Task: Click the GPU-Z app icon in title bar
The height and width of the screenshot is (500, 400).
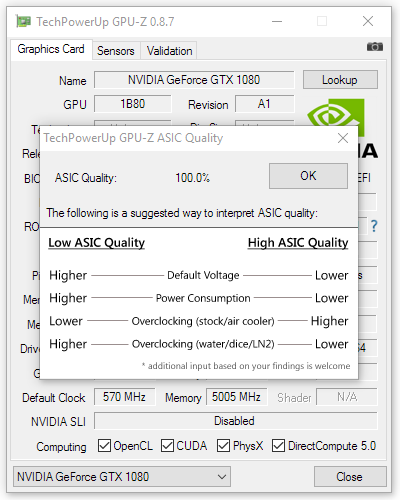Action: coord(23,22)
